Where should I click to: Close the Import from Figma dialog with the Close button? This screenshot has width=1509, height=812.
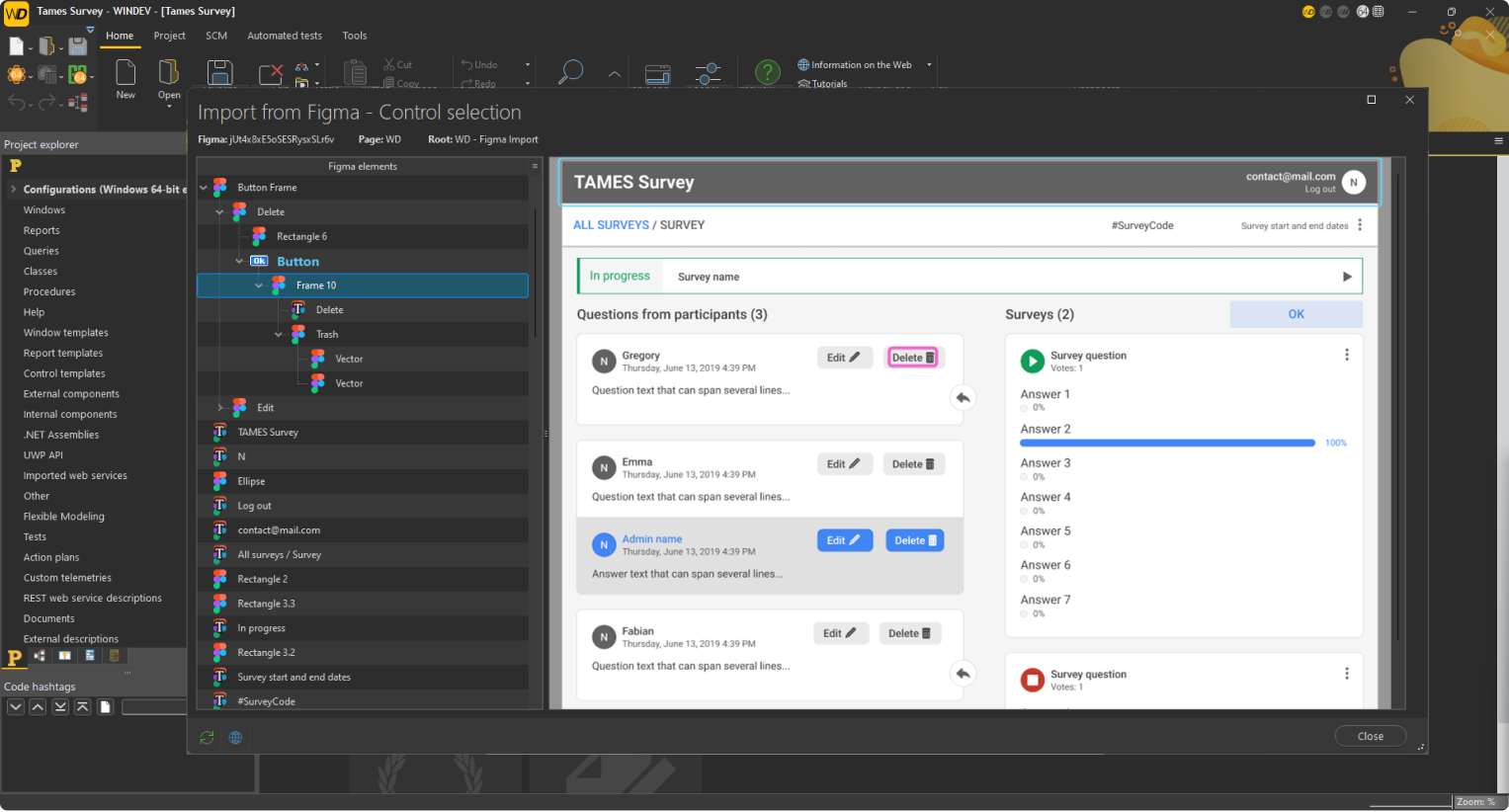coord(1370,736)
